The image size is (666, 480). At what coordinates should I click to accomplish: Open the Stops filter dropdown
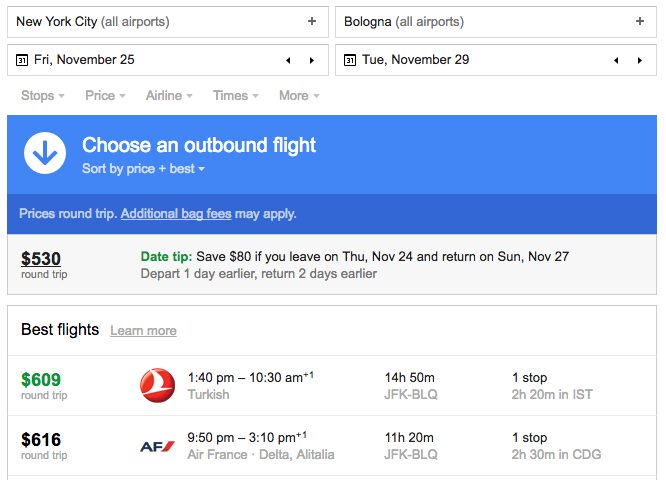(43, 96)
